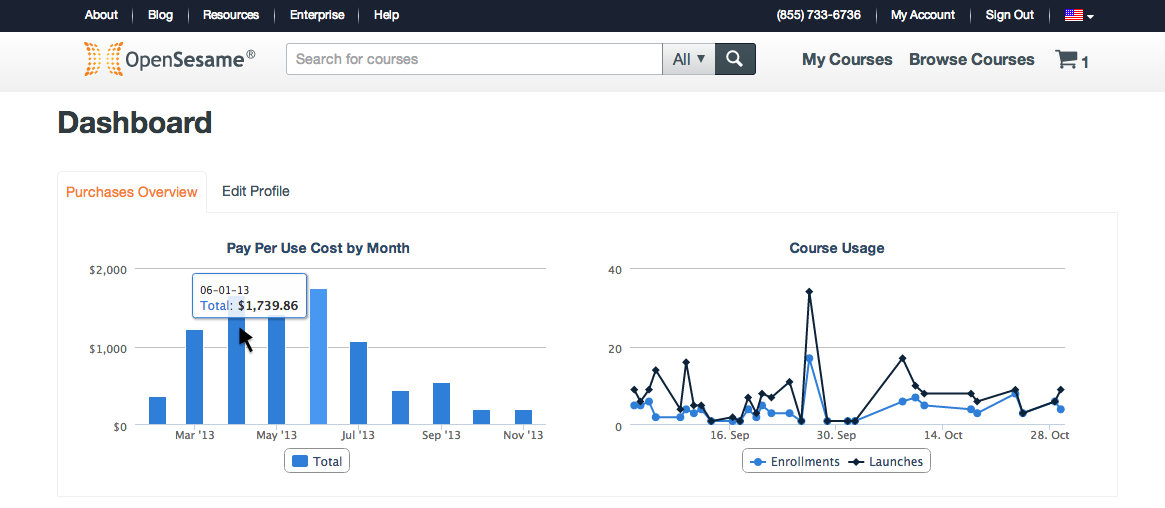The width and height of the screenshot is (1165, 508).
Task: Click the Sign Out link
Action: click(x=1009, y=15)
